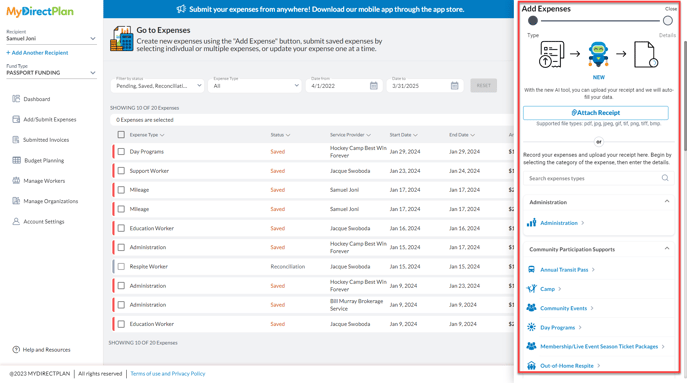The height and width of the screenshot is (383, 687).
Task: Click the receipt upload illustration icon
Action: tap(552, 54)
